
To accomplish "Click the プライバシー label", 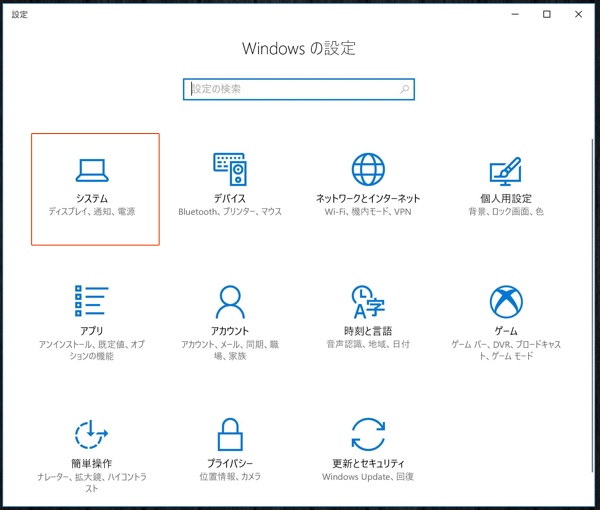I will click(x=230, y=463).
